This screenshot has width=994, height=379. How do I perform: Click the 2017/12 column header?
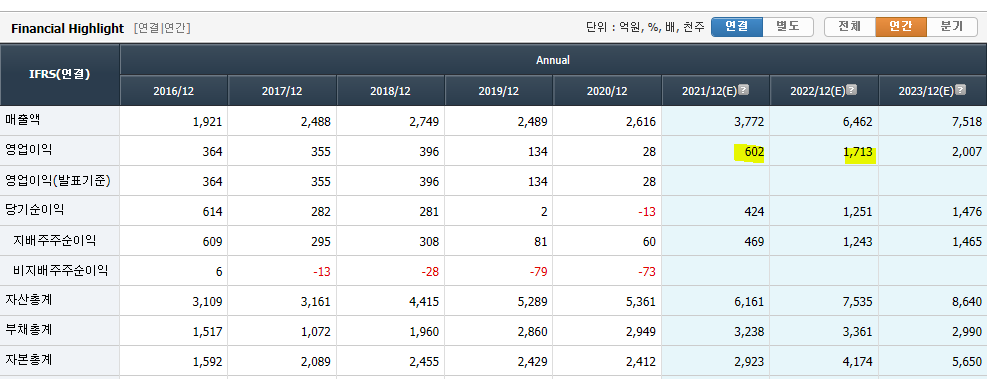click(282, 91)
